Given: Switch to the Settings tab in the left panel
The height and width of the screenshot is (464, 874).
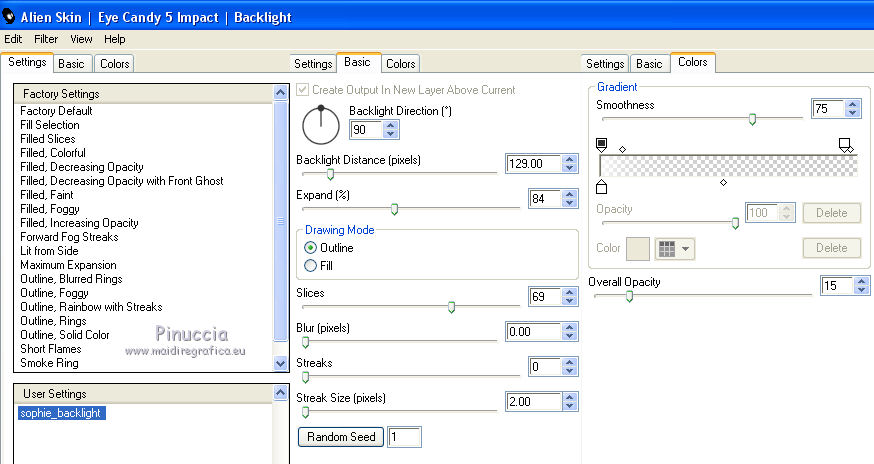Looking at the screenshot, I should (x=27, y=62).
